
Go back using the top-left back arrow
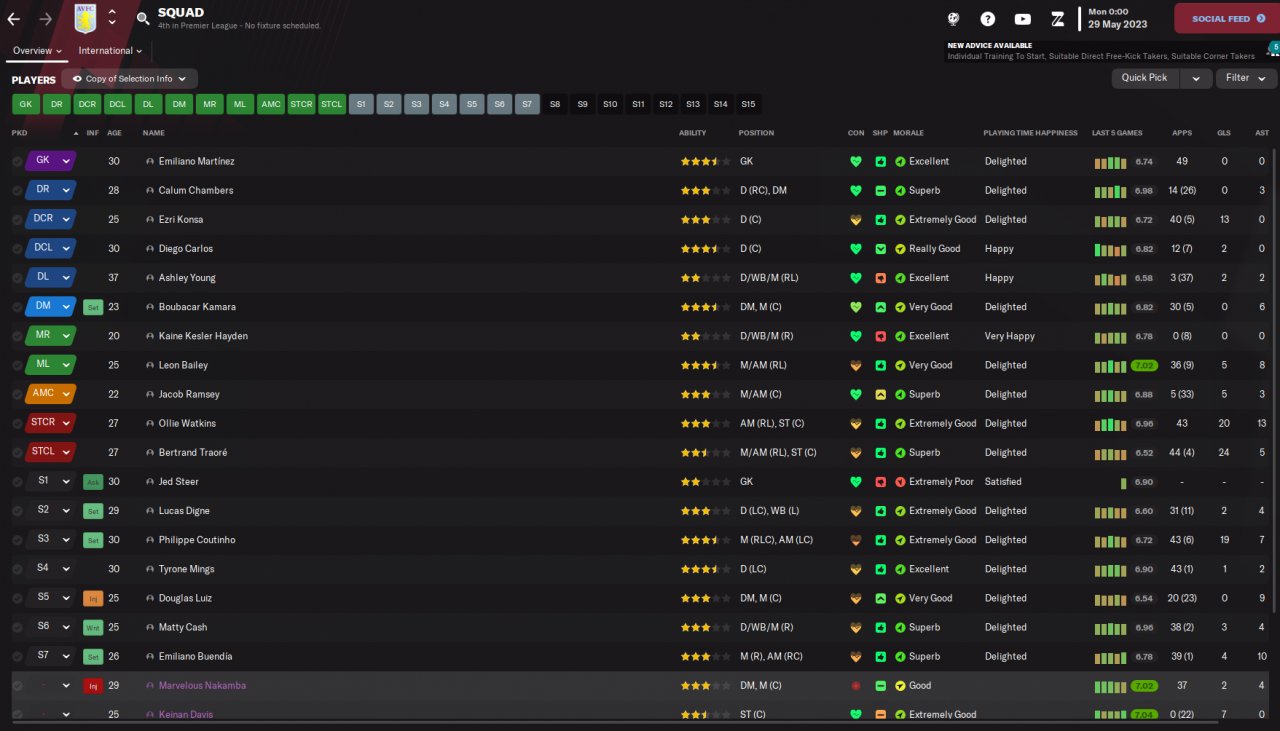click(x=14, y=19)
